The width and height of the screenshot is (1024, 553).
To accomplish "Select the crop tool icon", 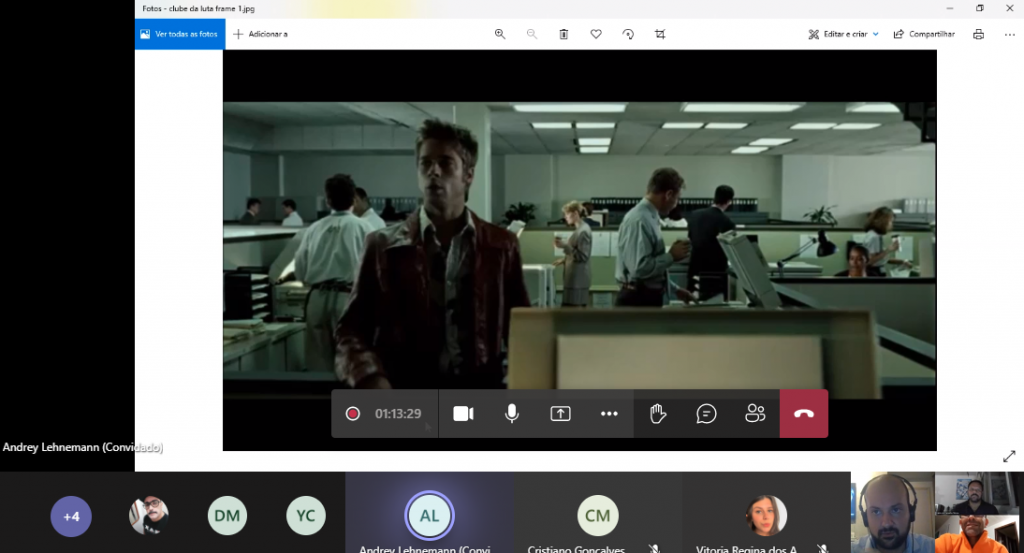I will tap(660, 34).
